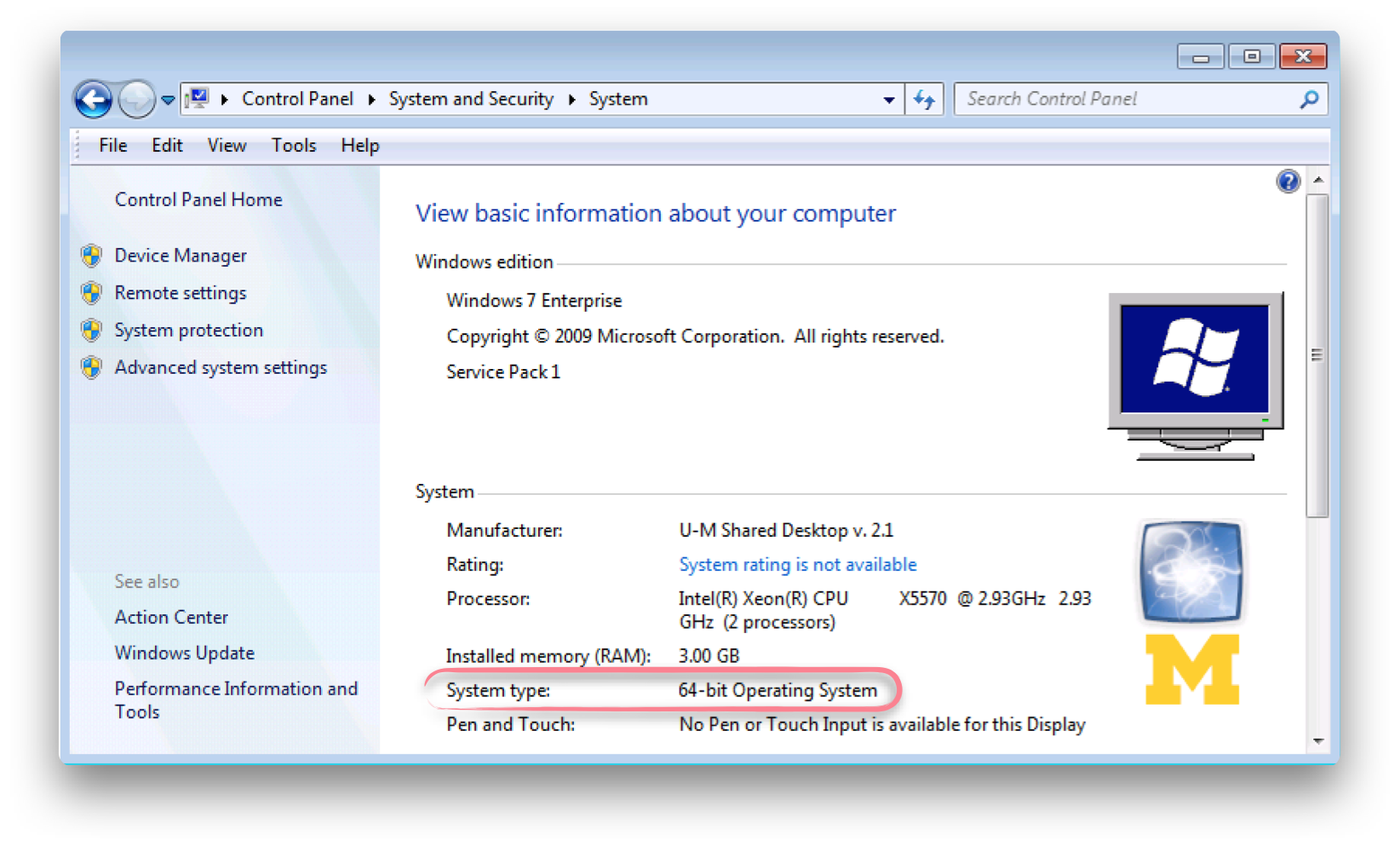This screenshot has height=852, width=1400.
Task: Click the shield icon beside Remote settings
Action: click(x=92, y=293)
